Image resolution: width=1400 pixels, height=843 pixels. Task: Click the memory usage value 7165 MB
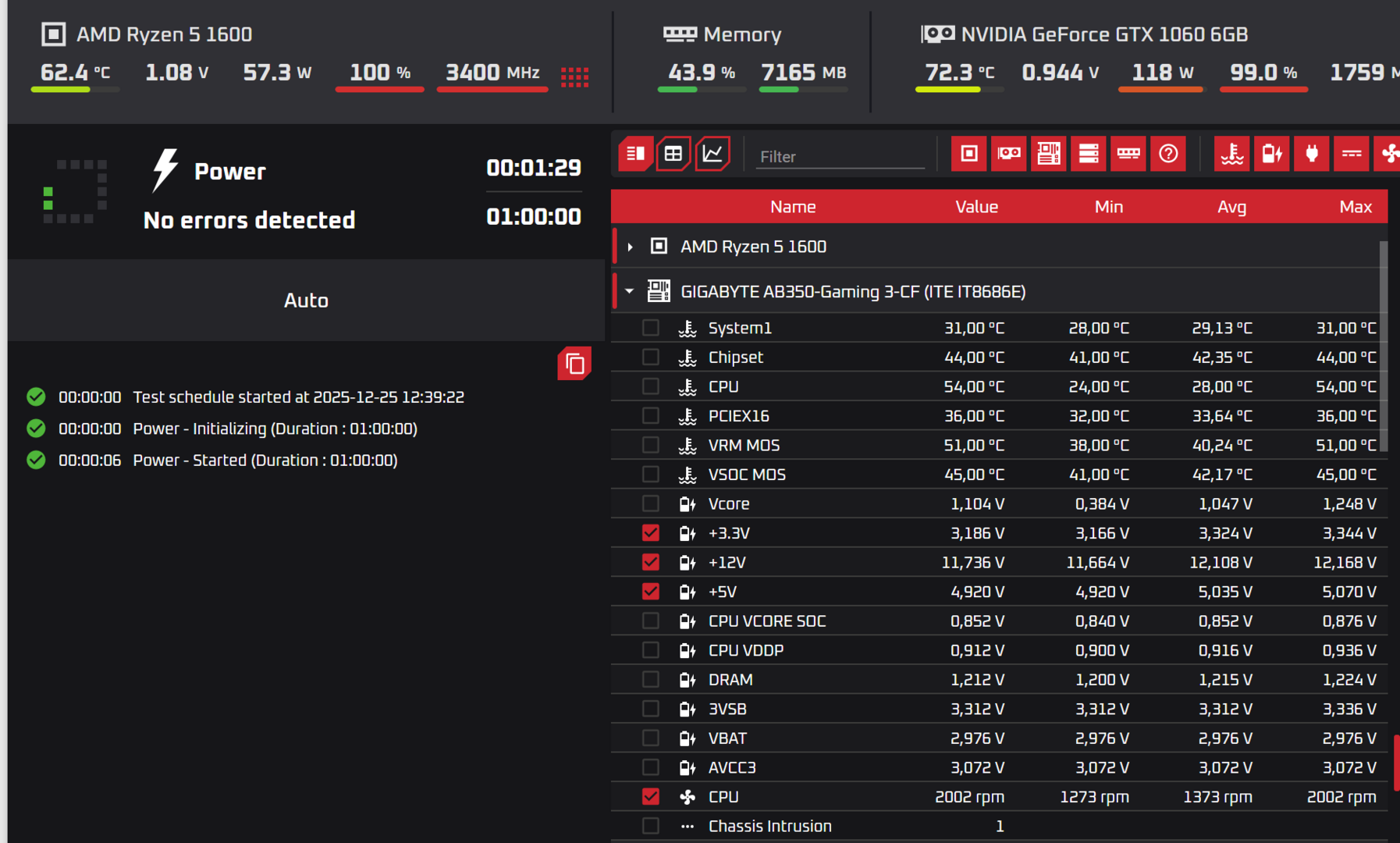(x=804, y=73)
